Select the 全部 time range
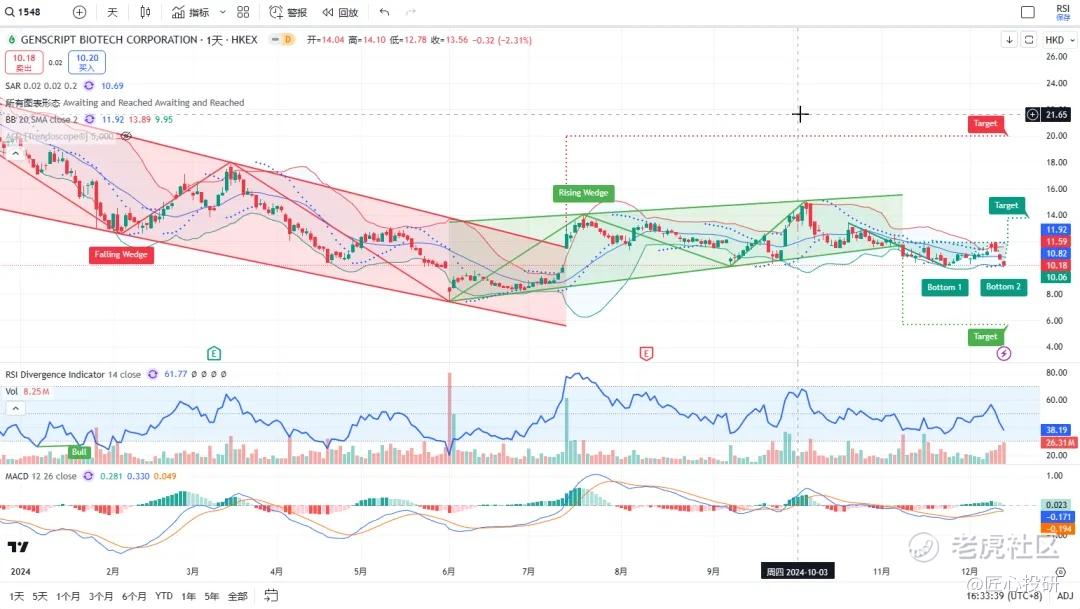The image size is (1080, 609). (238, 596)
